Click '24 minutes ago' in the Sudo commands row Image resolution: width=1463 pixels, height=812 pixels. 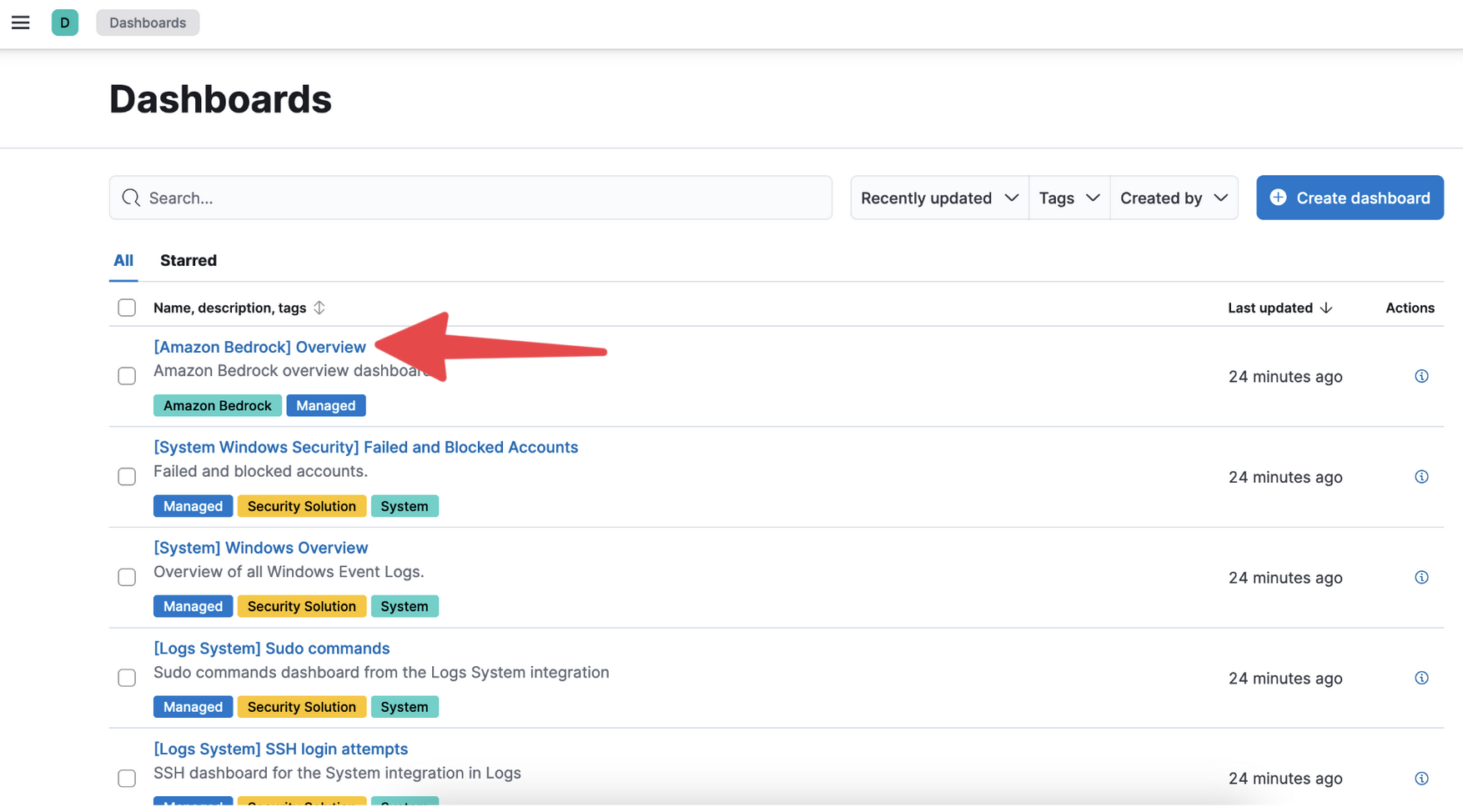[1285, 679]
